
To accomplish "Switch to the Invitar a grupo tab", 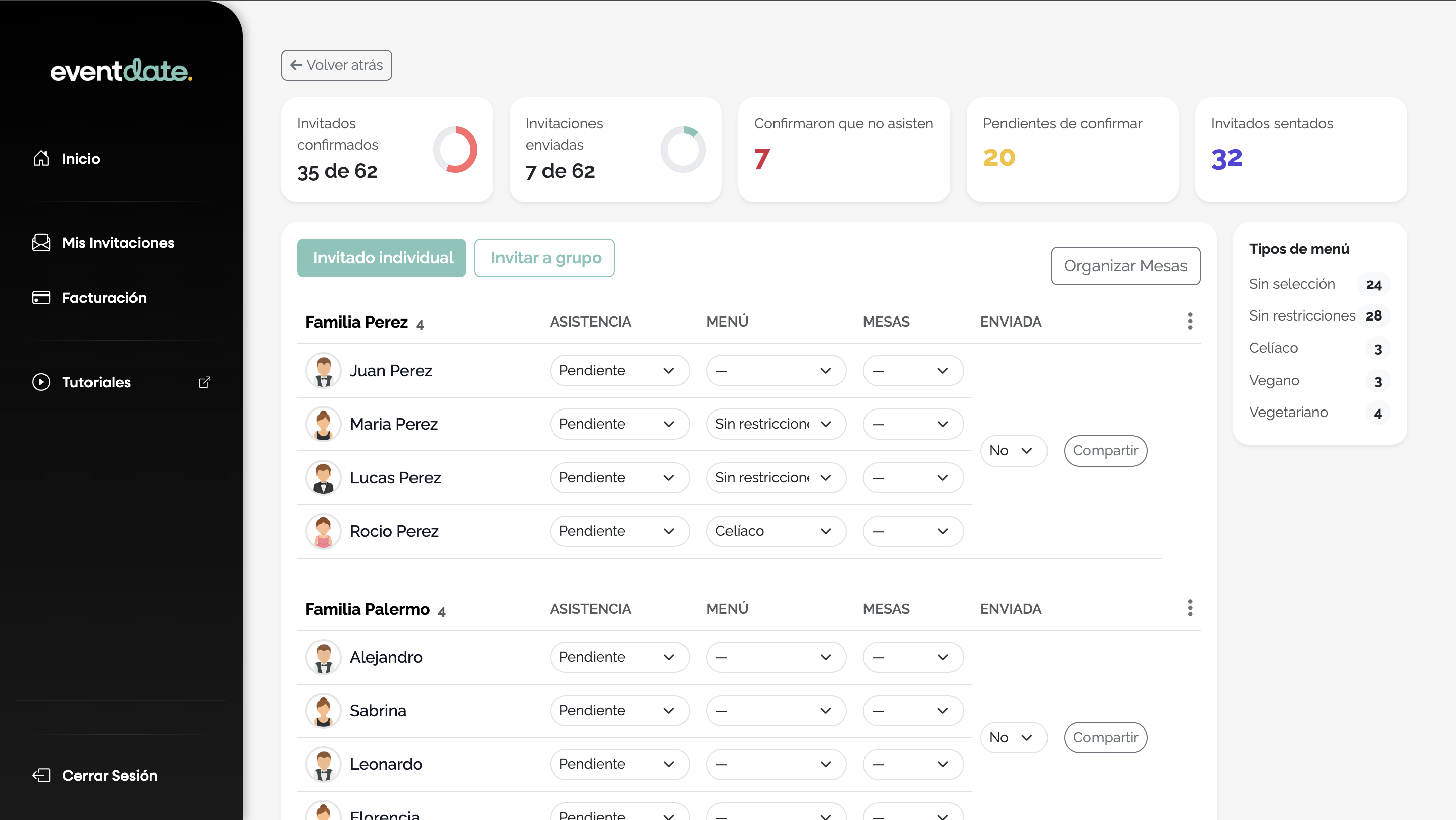I will tap(544, 258).
